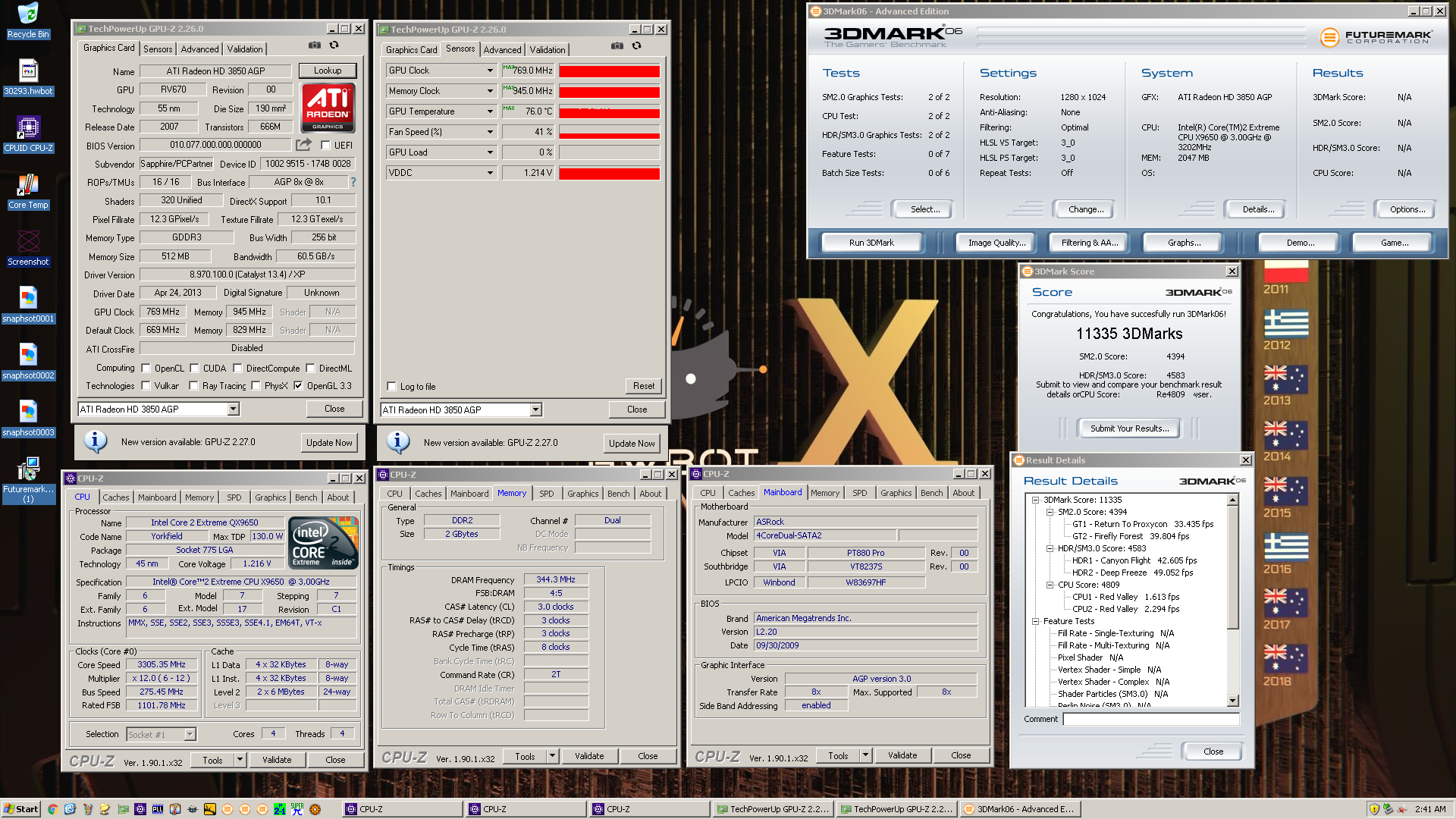
Task: Click the orange gear icon in quick launch bar
Action: coord(315,809)
